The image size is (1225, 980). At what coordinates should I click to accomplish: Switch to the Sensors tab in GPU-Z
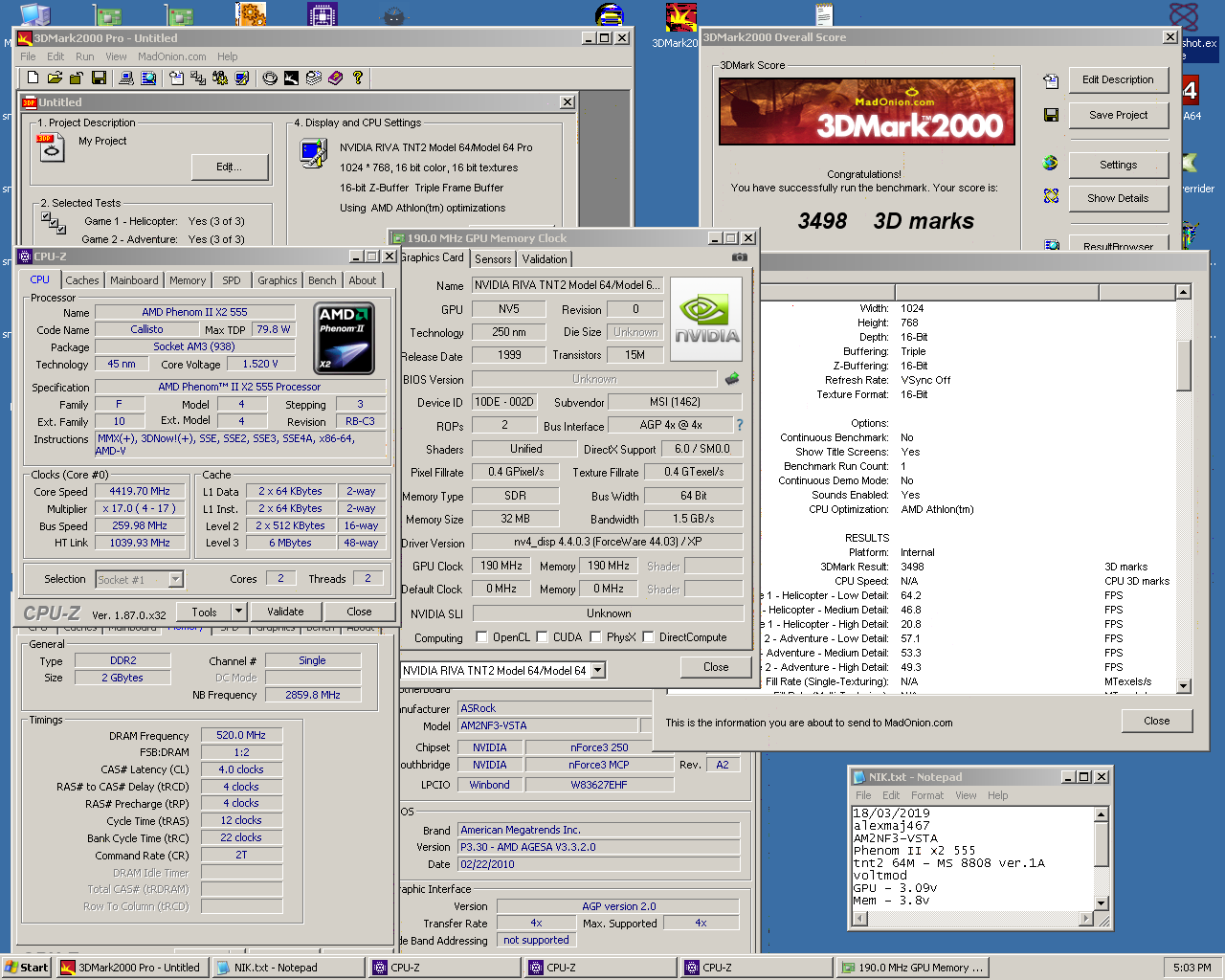click(493, 258)
